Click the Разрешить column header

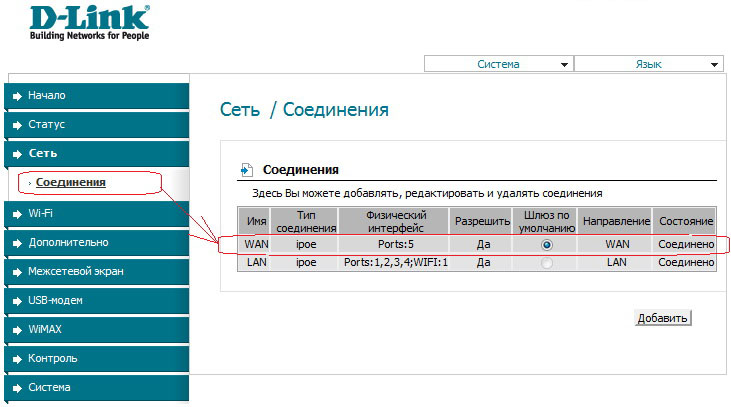483,221
